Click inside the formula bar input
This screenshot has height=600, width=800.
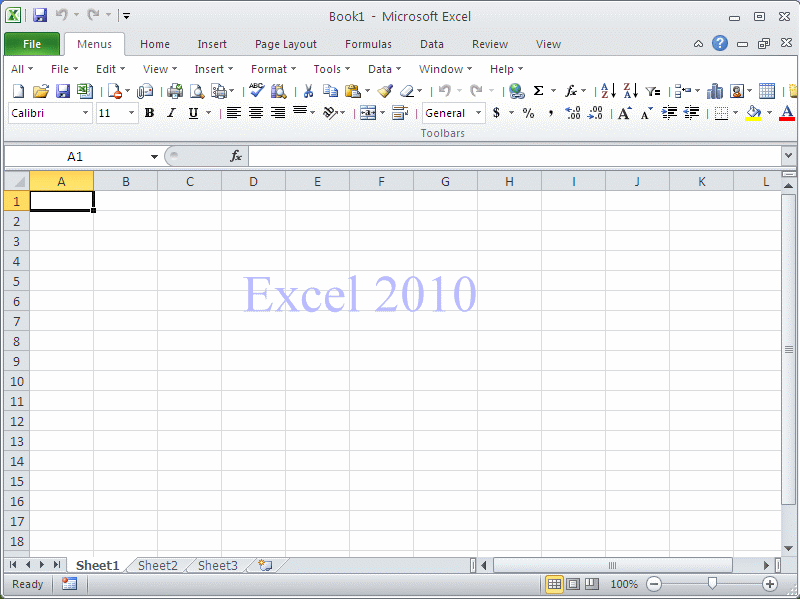[515, 156]
